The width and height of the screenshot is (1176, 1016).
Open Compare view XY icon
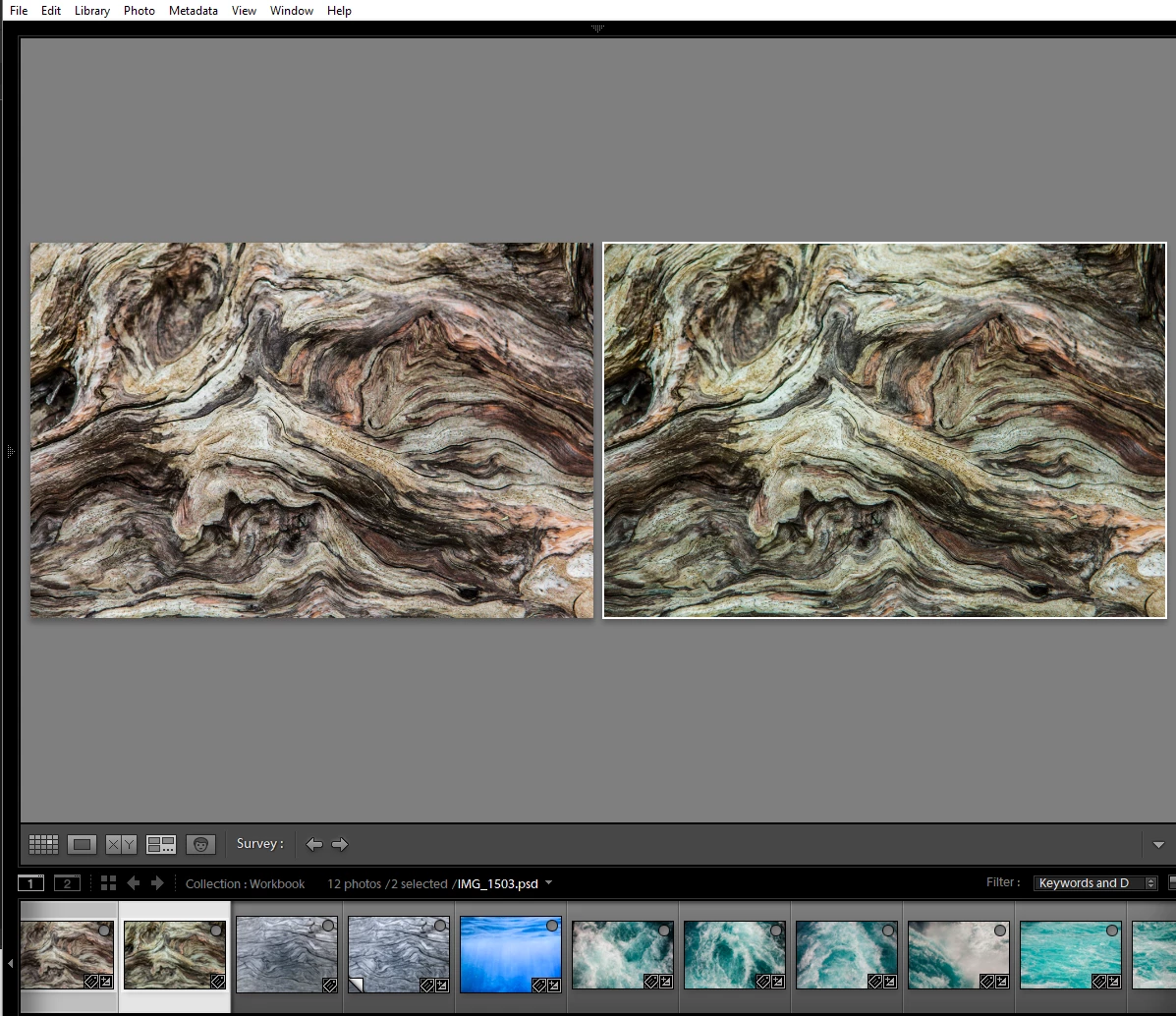(x=122, y=844)
